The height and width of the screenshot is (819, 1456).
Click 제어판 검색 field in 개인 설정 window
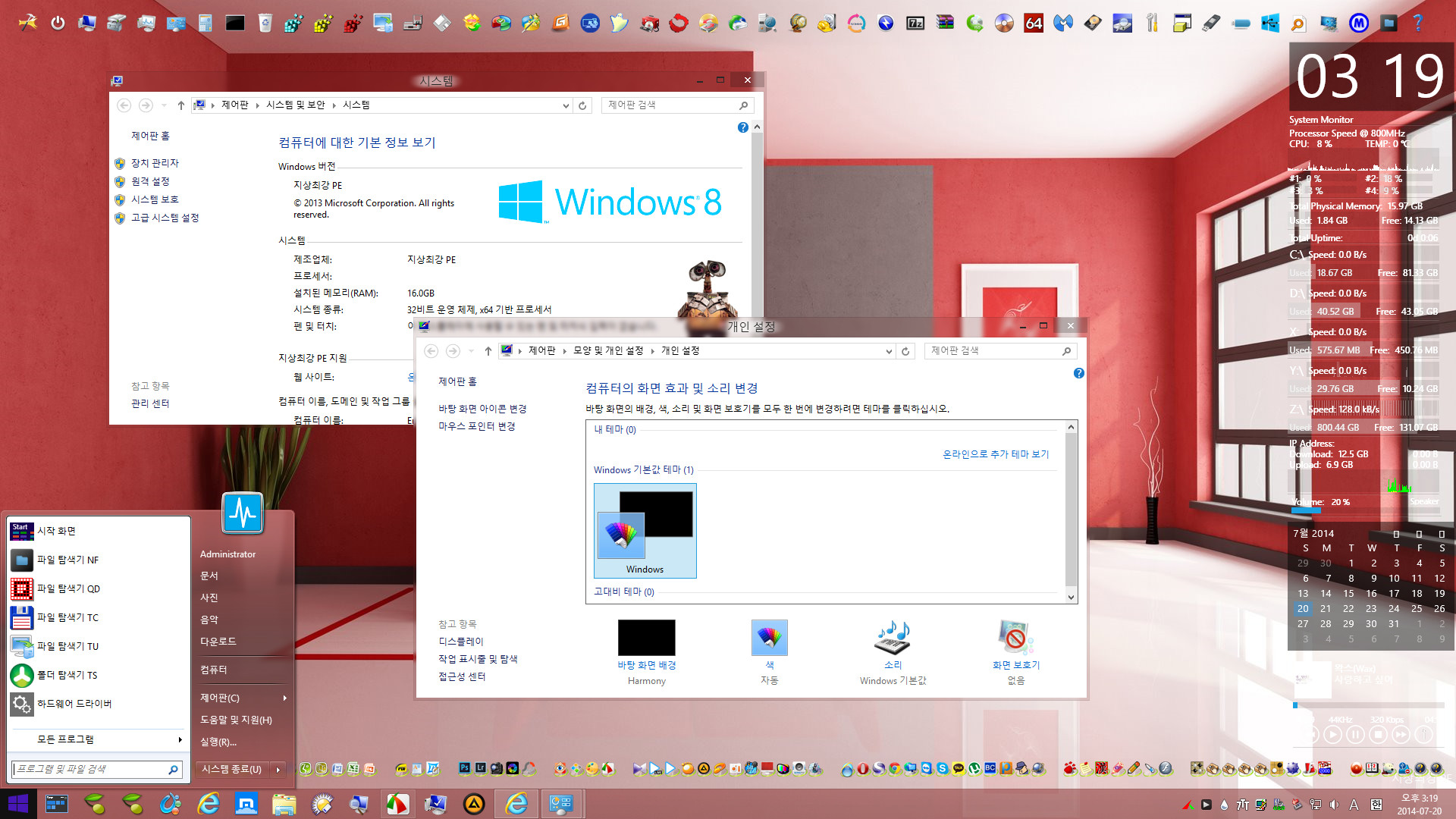1000,351
